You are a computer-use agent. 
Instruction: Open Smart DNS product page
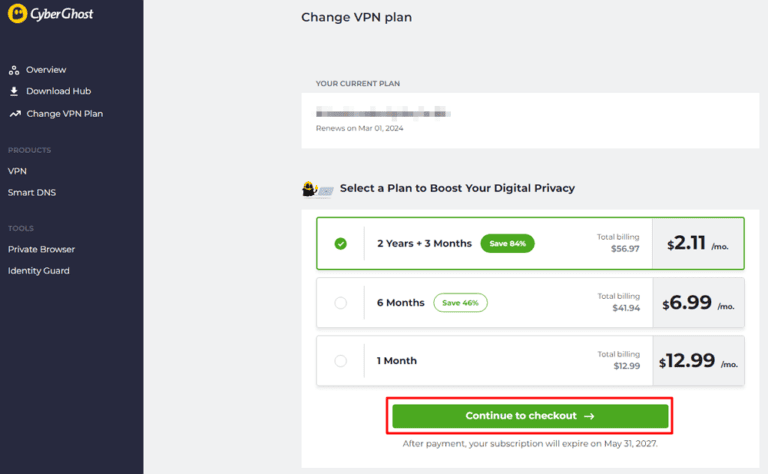coord(32,192)
